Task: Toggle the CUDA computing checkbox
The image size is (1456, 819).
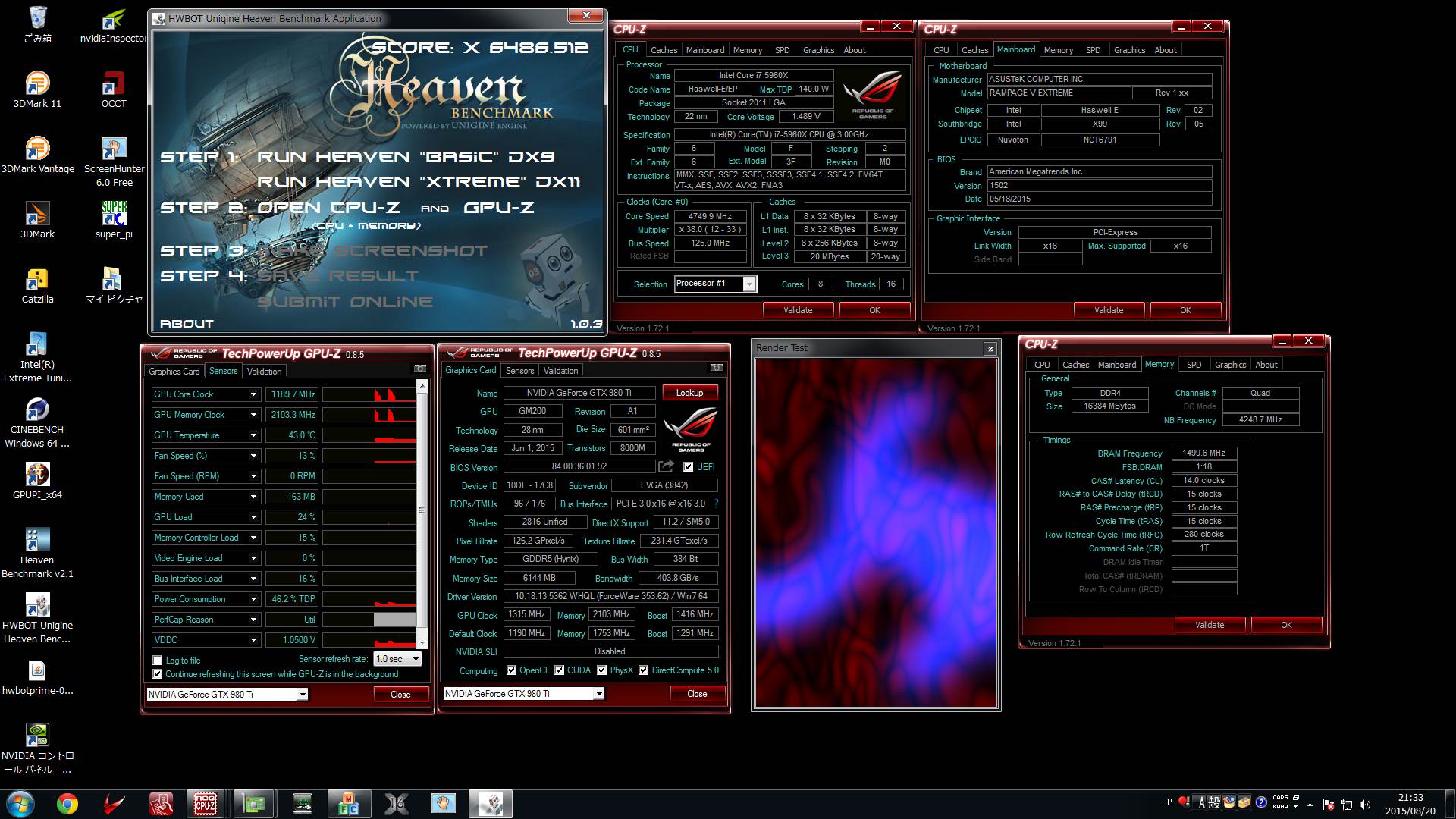Action: click(x=560, y=670)
